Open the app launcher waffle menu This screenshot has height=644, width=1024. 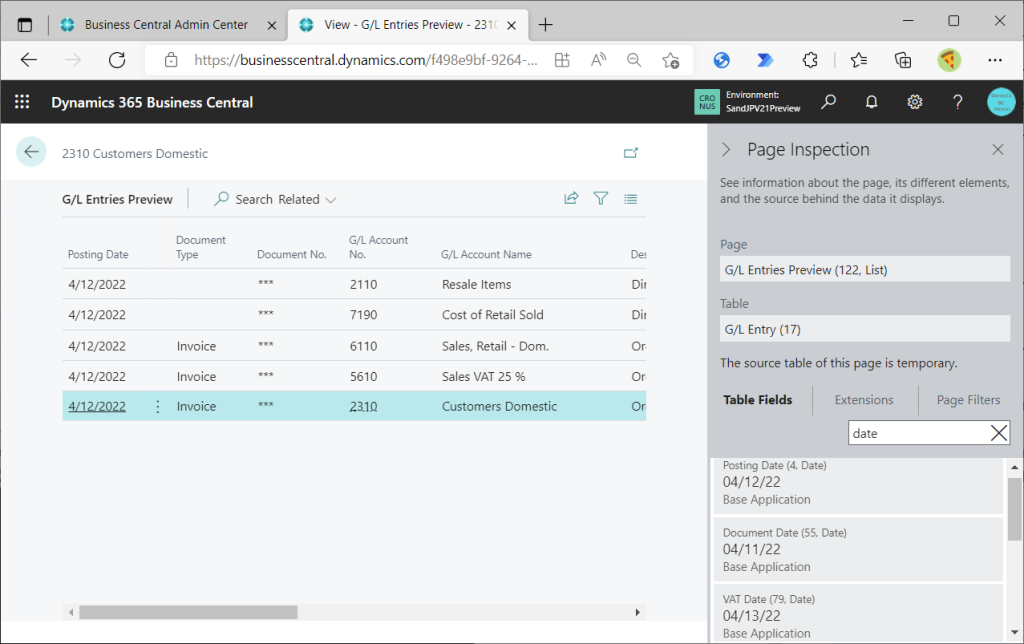coord(22,102)
